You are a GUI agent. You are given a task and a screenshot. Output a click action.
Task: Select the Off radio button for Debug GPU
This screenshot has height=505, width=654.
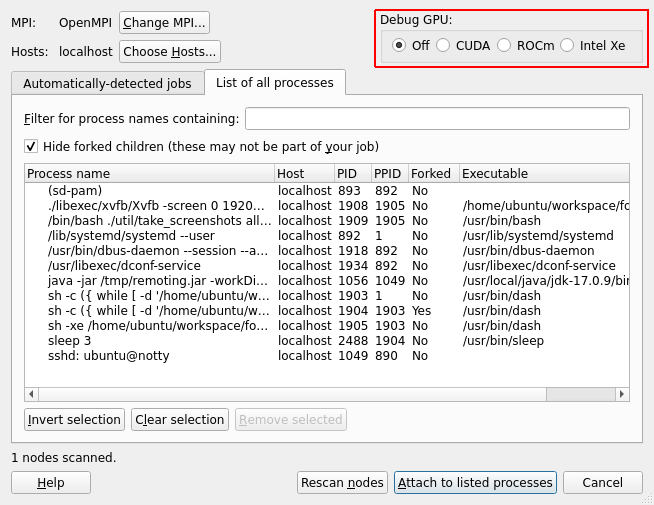pyautogui.click(x=399, y=45)
